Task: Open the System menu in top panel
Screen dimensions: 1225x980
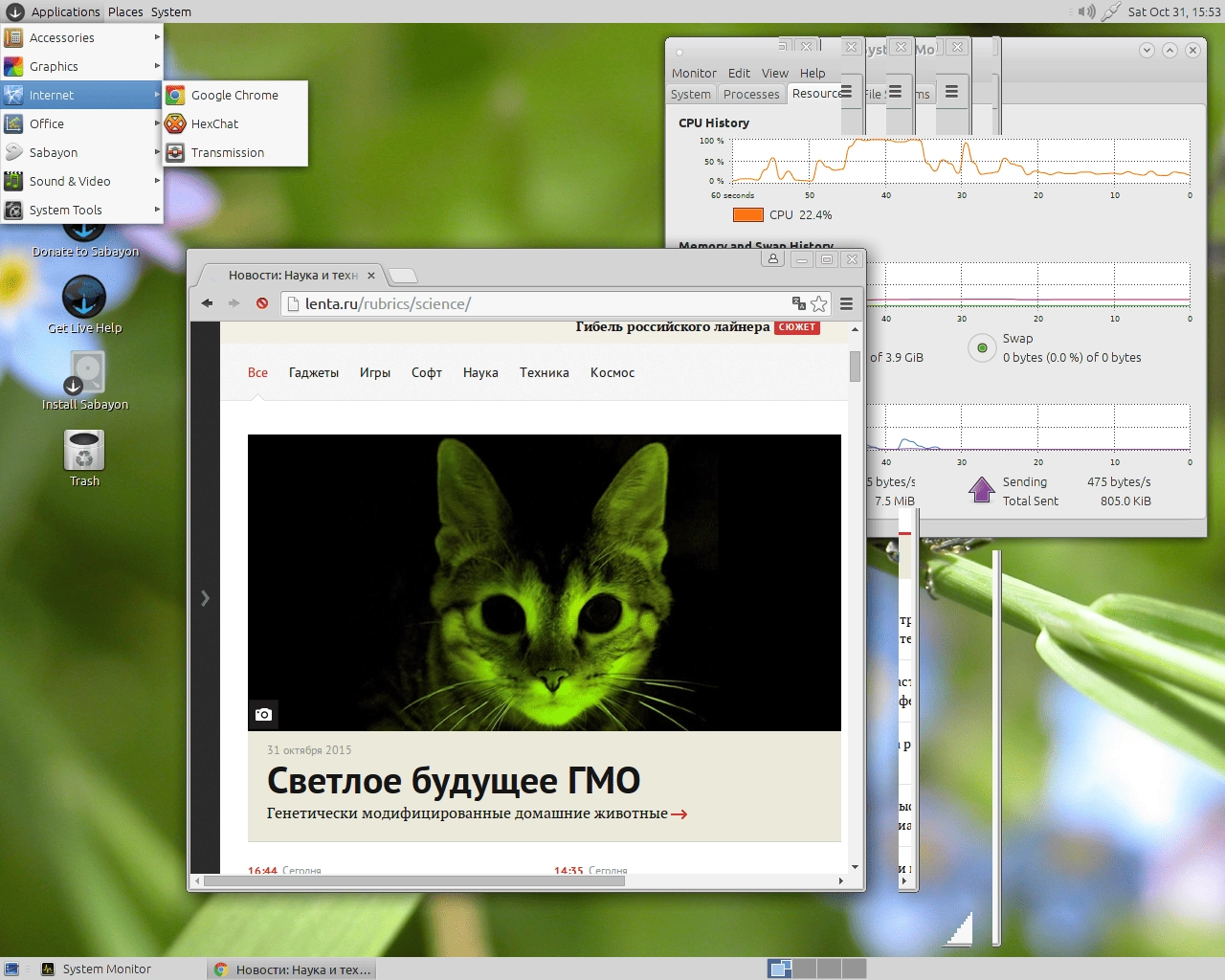Action: click(170, 11)
